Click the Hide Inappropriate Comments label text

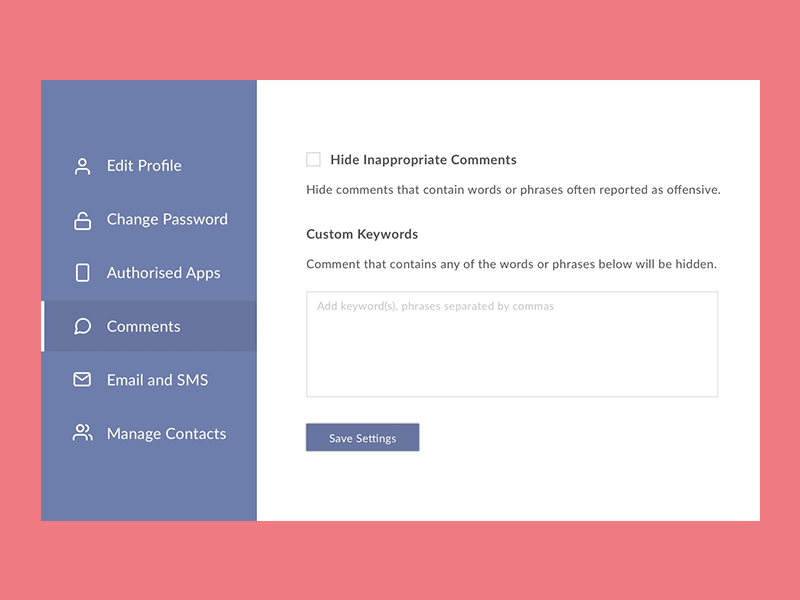click(423, 160)
